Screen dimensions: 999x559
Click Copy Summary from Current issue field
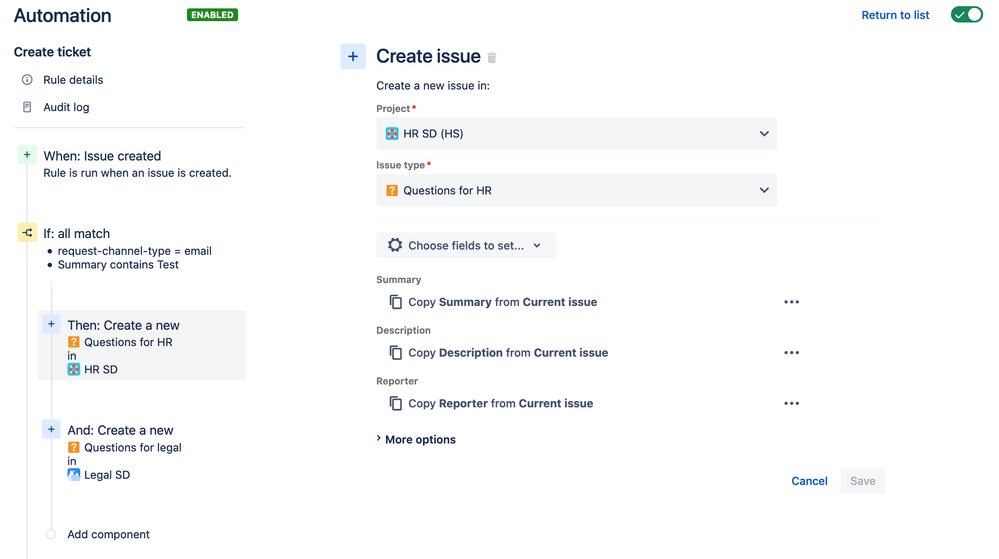(503, 302)
